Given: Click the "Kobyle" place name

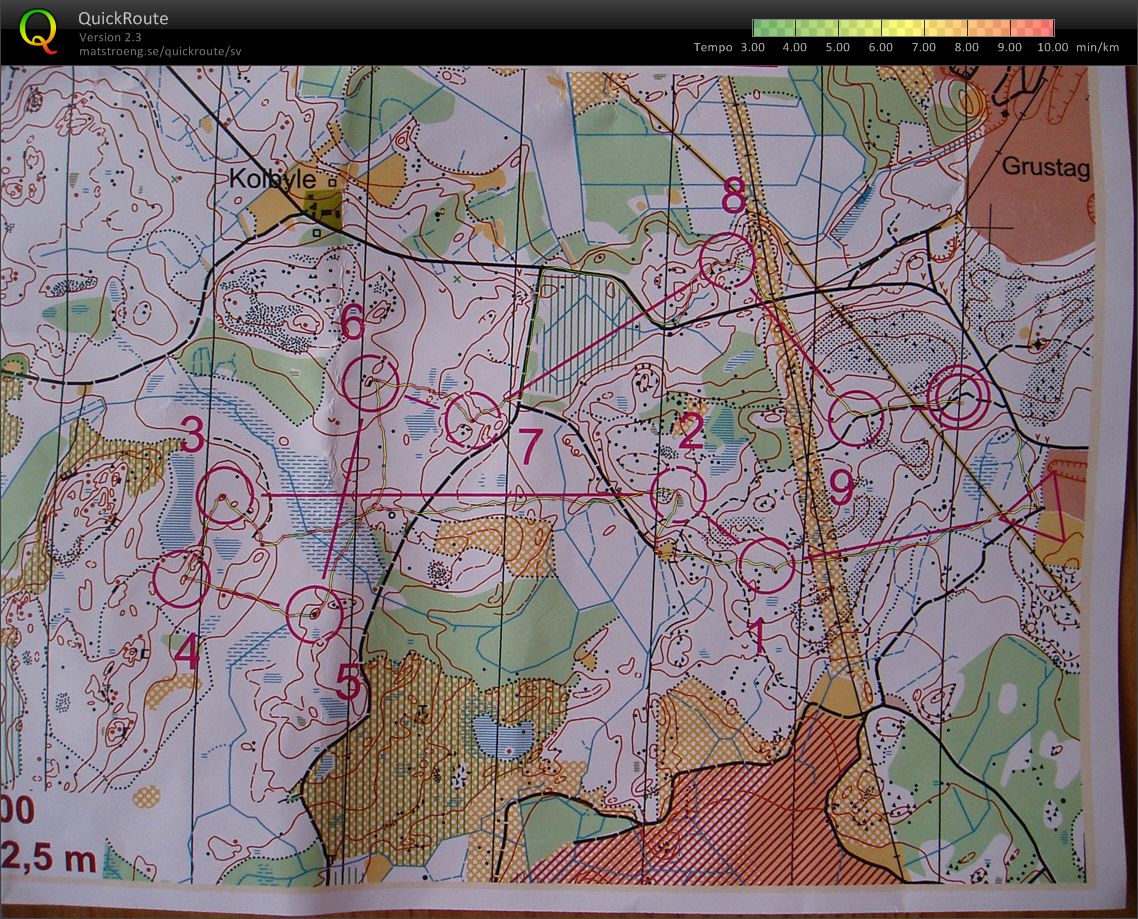Looking at the screenshot, I should (273, 179).
